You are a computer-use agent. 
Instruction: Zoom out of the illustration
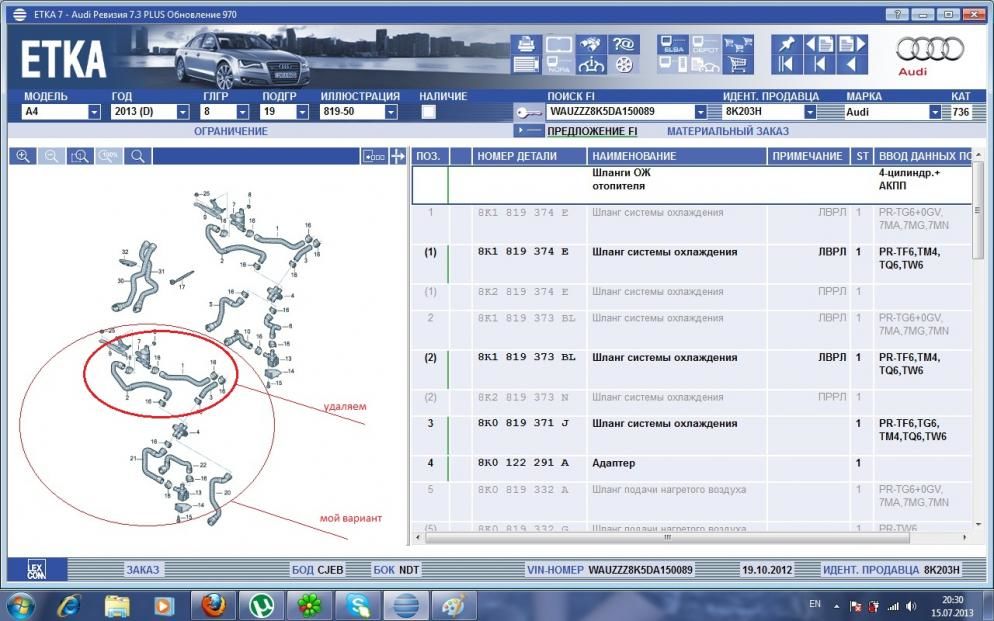51,156
